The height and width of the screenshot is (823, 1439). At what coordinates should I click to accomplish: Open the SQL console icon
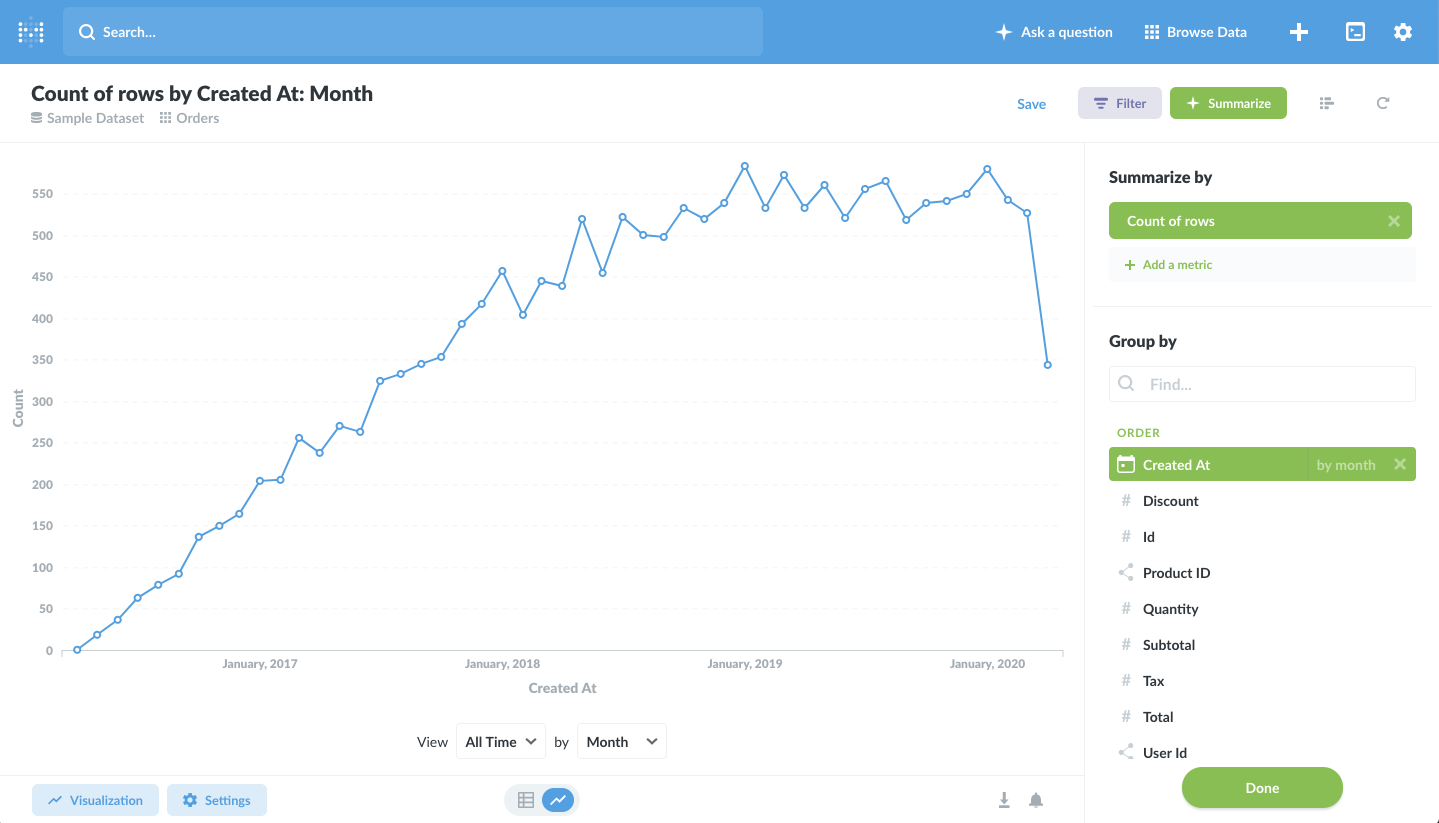point(1355,32)
